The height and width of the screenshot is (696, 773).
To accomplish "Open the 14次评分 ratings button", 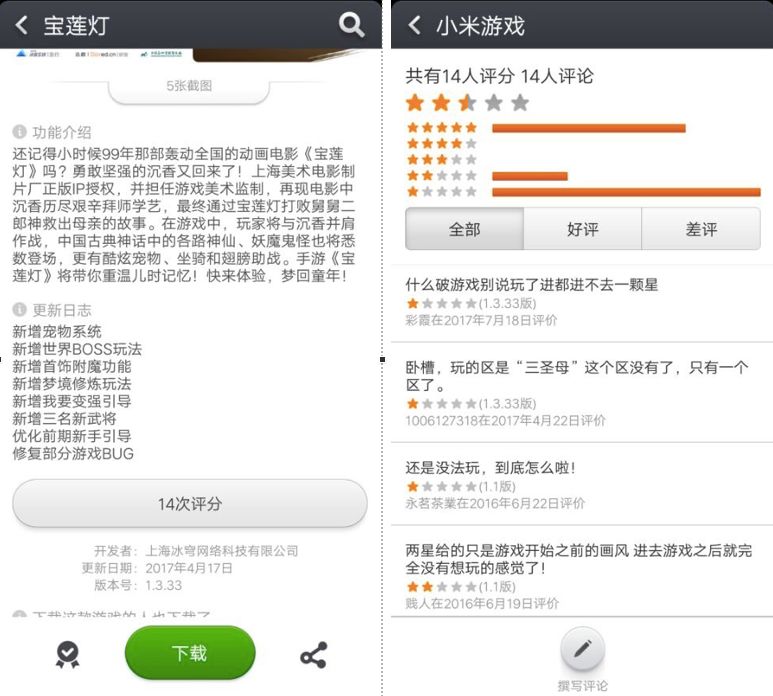I will (x=190, y=503).
